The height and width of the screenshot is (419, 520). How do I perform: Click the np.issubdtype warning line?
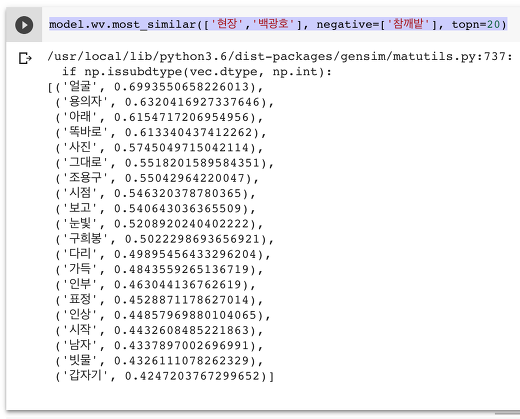[197, 71]
